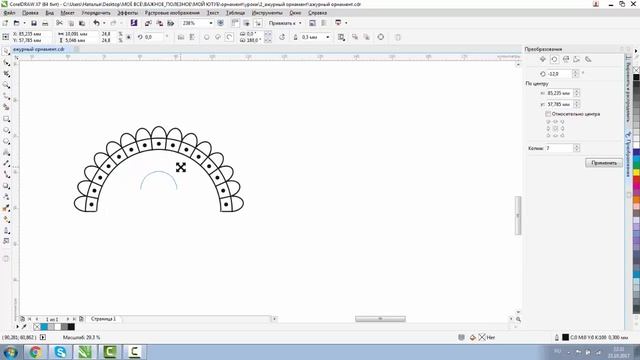Select the Arc mode in the property bar
This screenshot has width=640, height=360.
229,37
